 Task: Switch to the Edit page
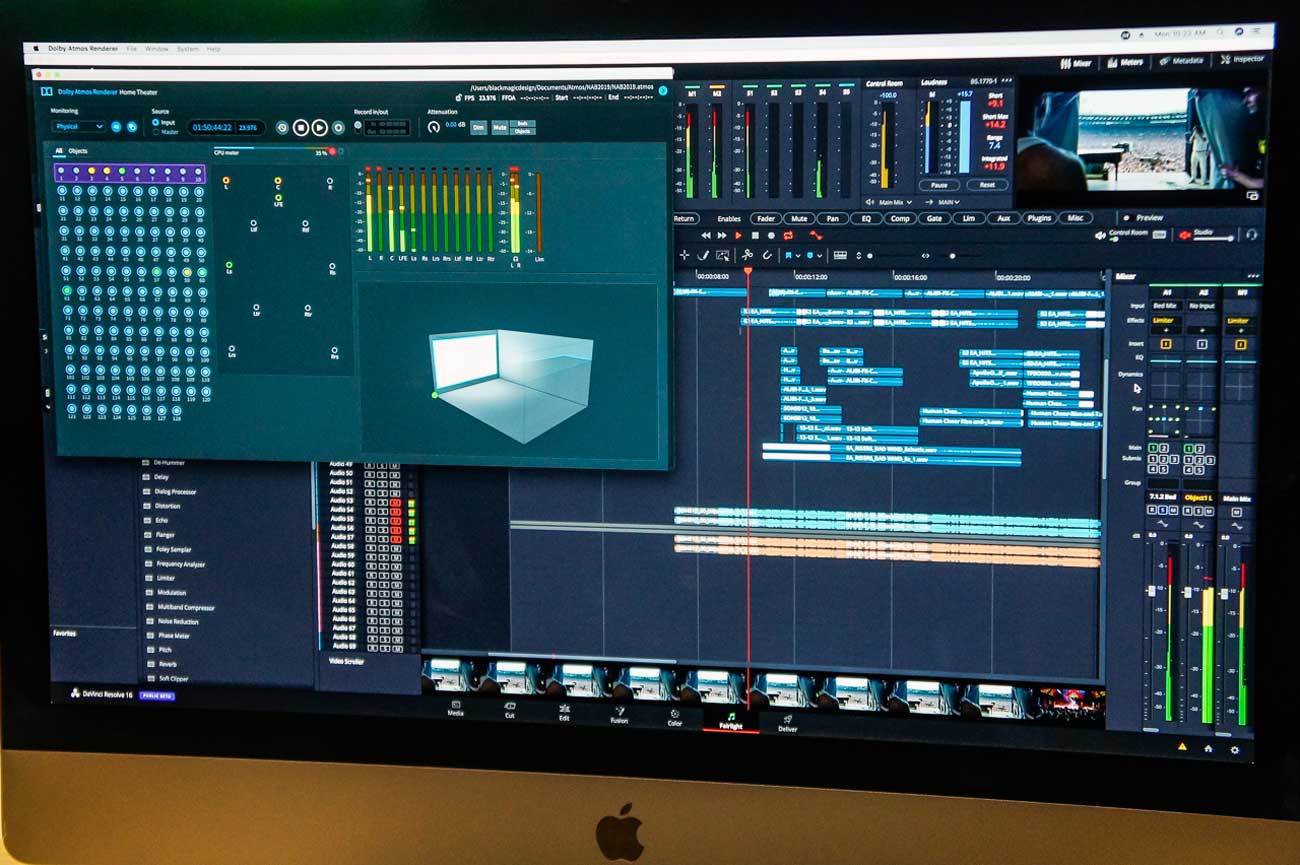564,711
